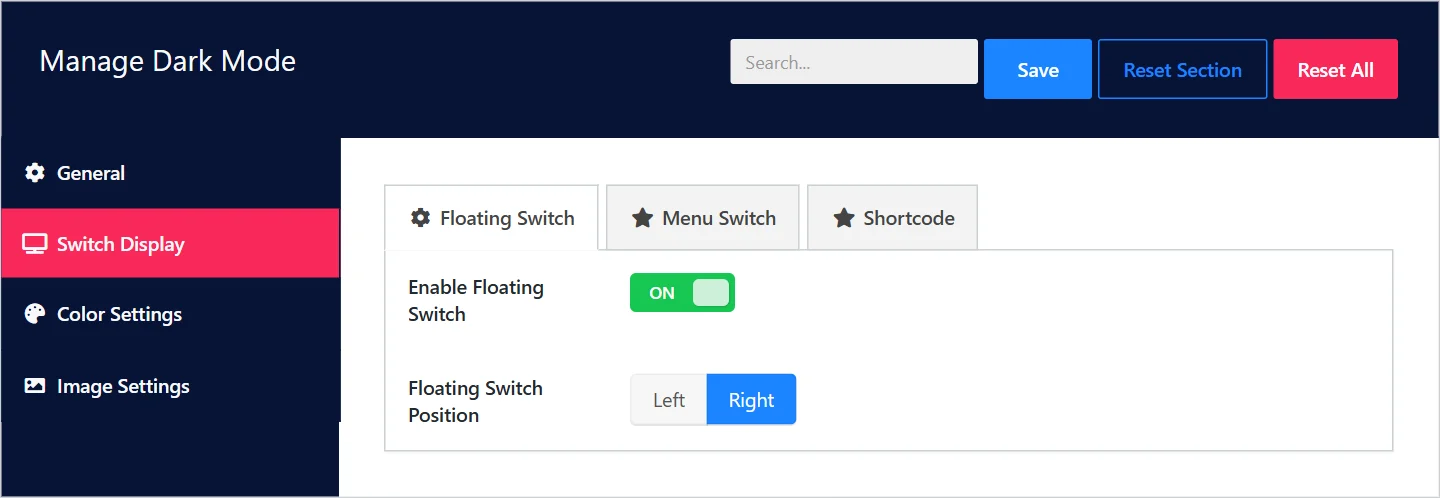Open the Floating Switch tab

(x=491, y=218)
